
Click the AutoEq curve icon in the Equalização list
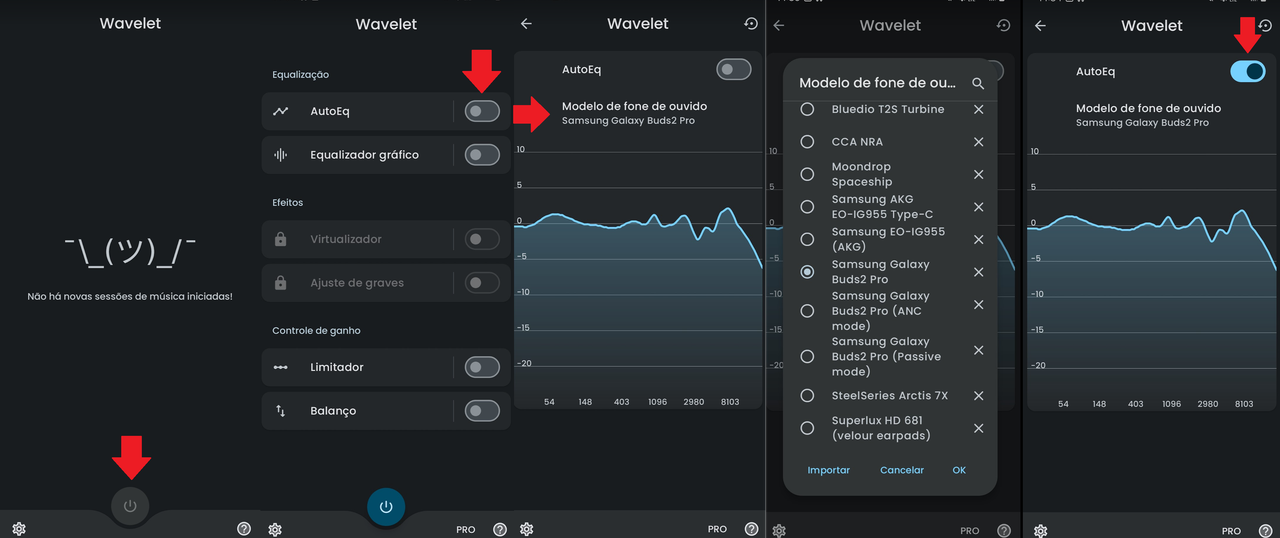pos(281,111)
